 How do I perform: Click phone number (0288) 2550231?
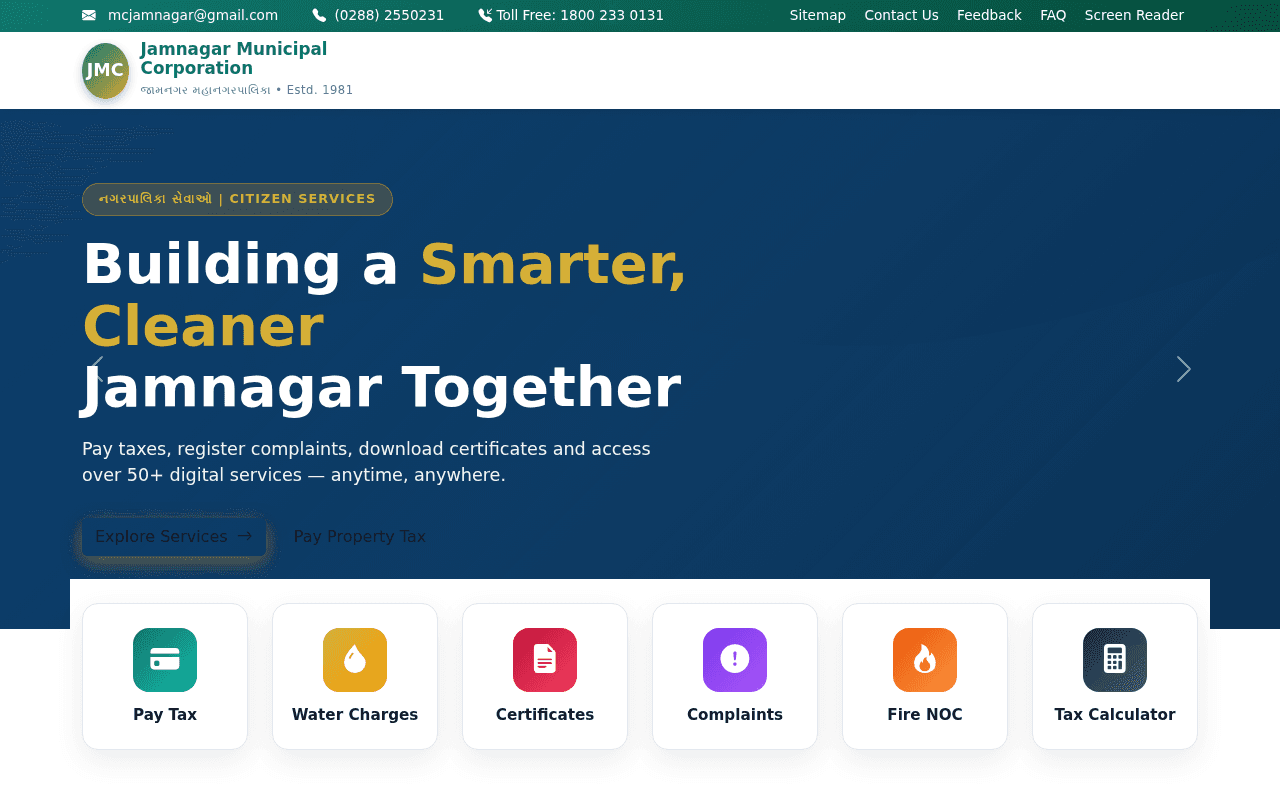coord(389,15)
